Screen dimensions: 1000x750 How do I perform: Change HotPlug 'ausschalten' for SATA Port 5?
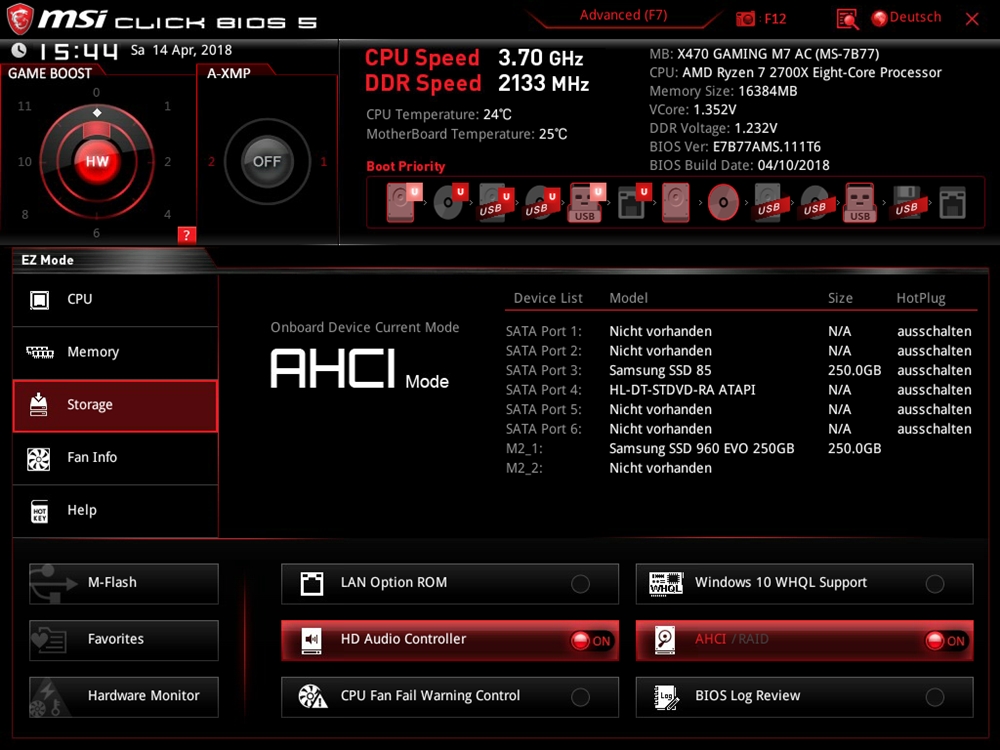tap(934, 409)
